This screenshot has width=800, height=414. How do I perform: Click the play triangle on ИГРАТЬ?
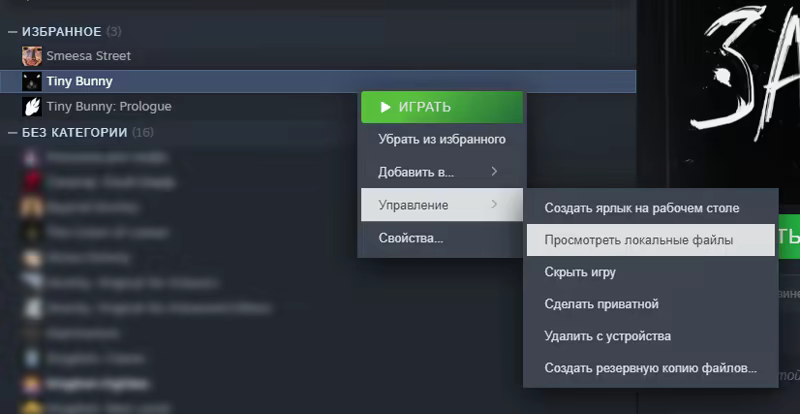385,107
